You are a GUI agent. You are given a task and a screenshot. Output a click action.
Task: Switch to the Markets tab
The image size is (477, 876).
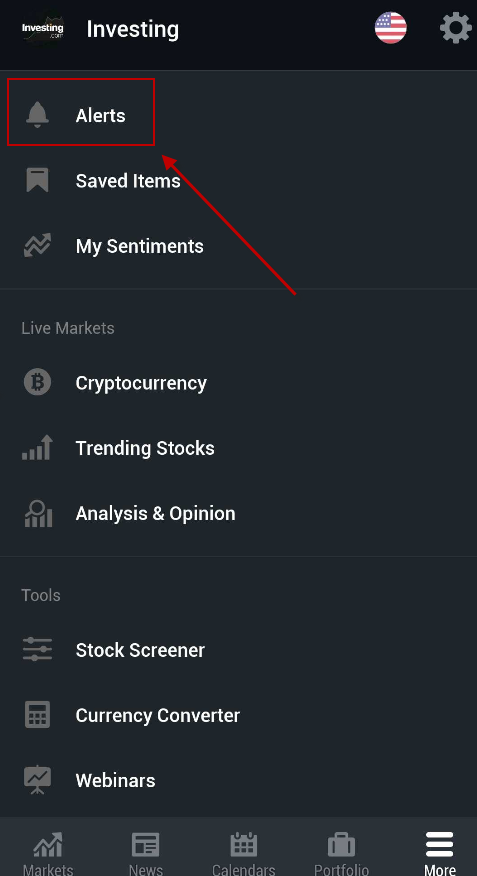(48, 853)
